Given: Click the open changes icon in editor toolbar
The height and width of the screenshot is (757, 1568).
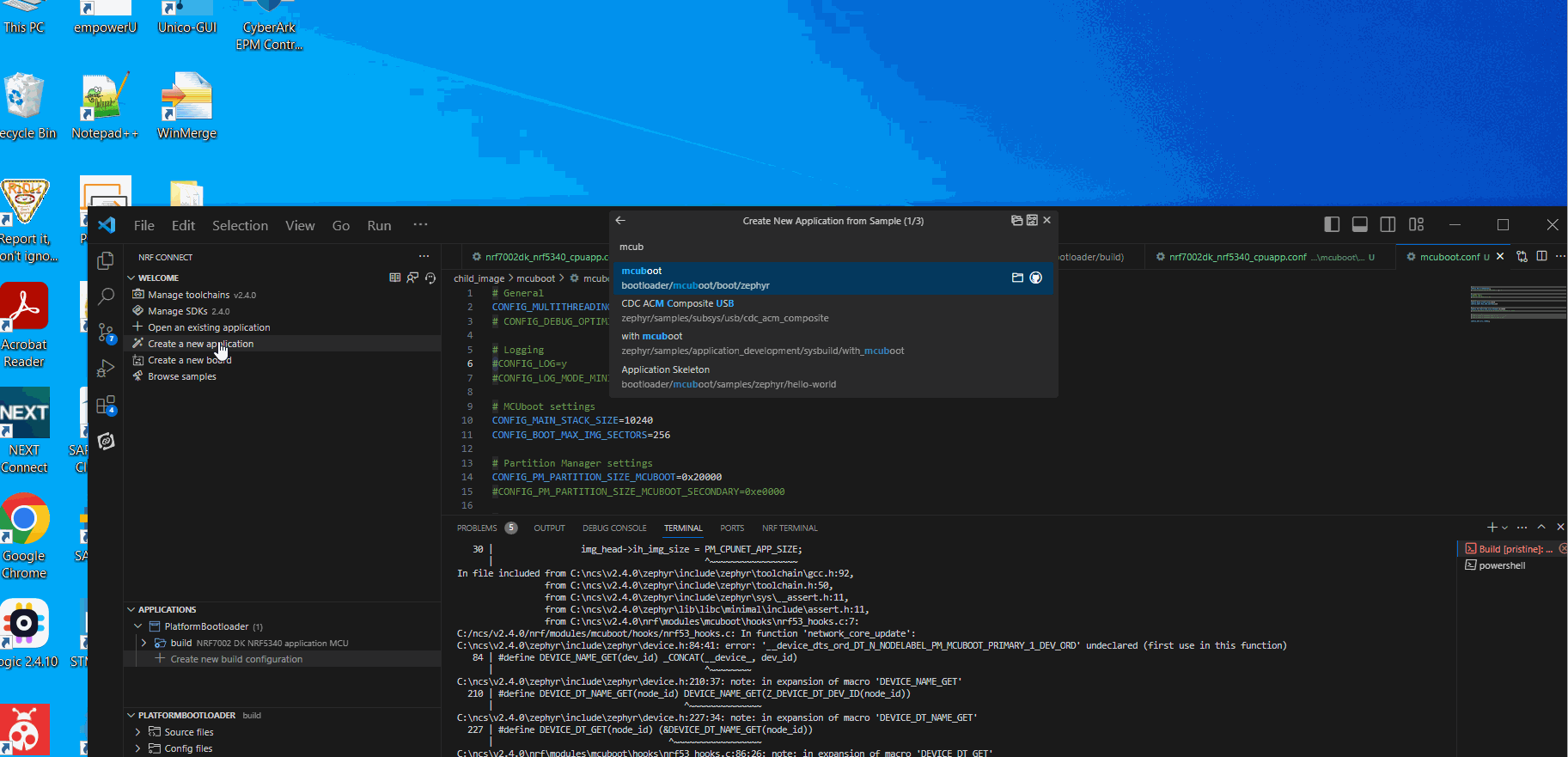Looking at the screenshot, I should pos(1522,256).
